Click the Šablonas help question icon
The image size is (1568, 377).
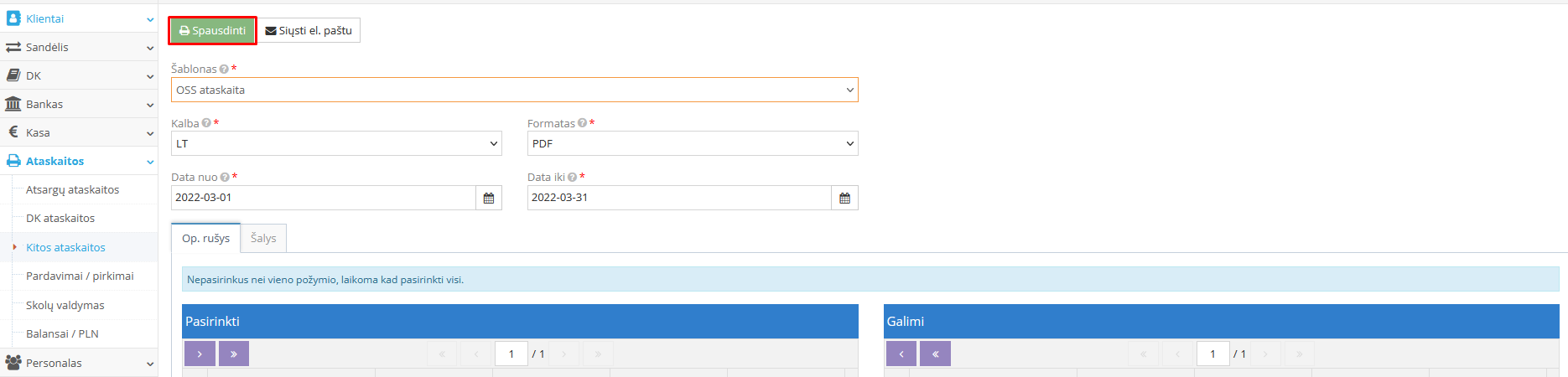pos(224,70)
